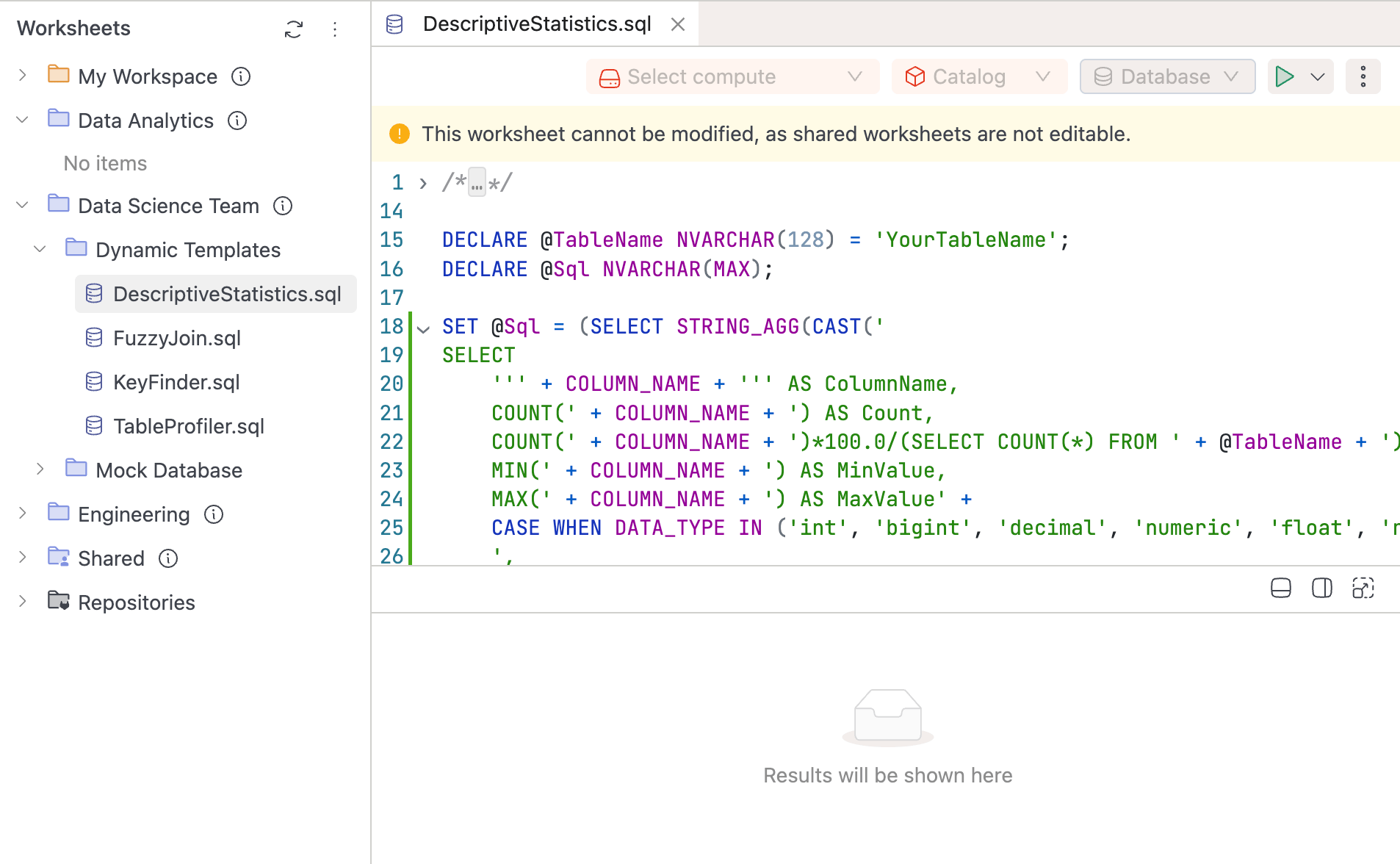Collapse the Dynamic Templates folder

point(40,249)
